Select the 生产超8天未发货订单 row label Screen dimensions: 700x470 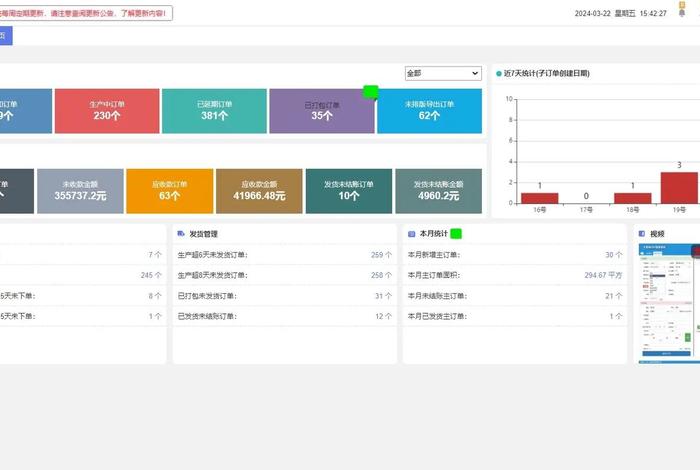(x=212, y=275)
